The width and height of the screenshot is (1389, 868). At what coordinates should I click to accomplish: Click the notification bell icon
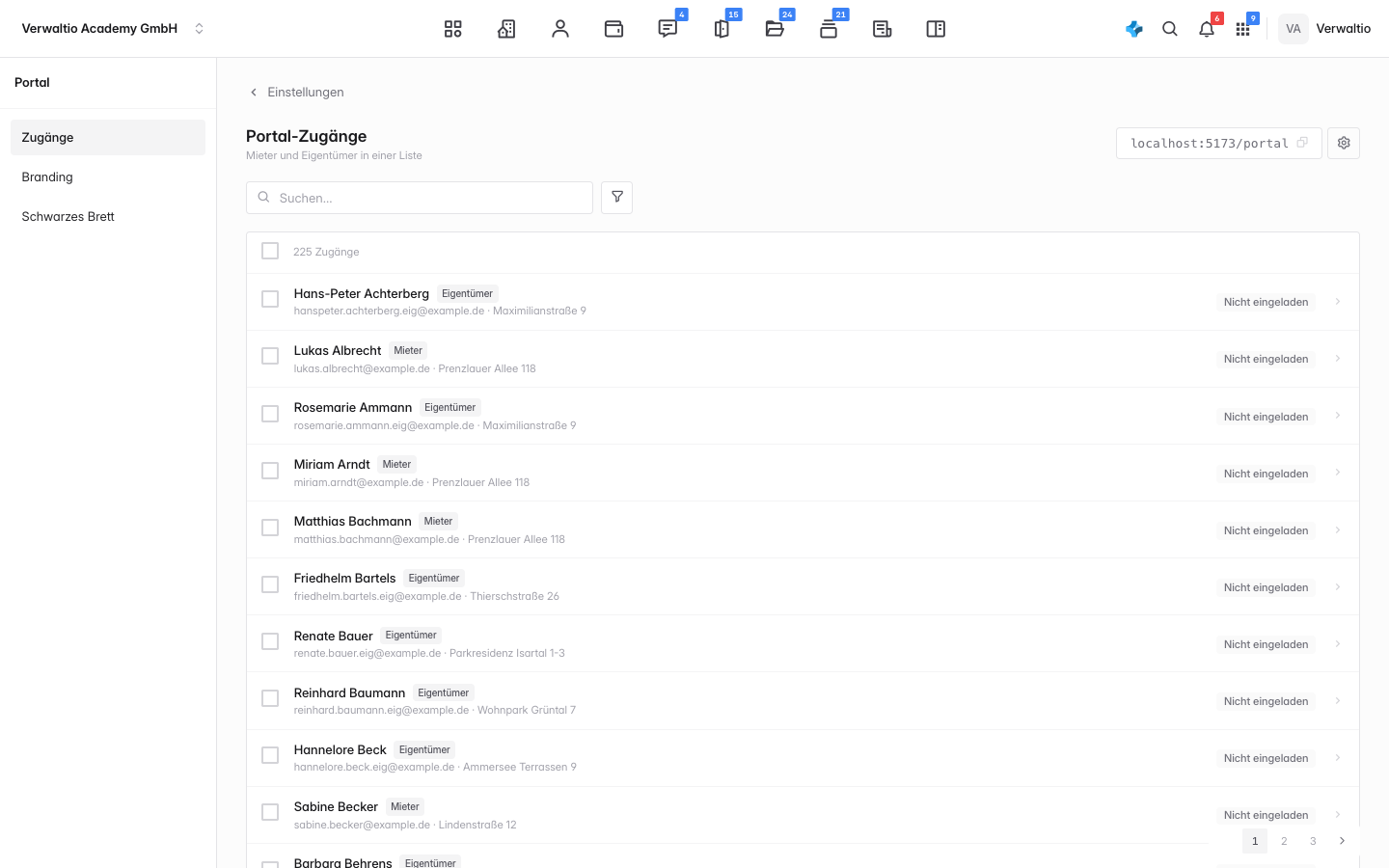[x=1207, y=29]
